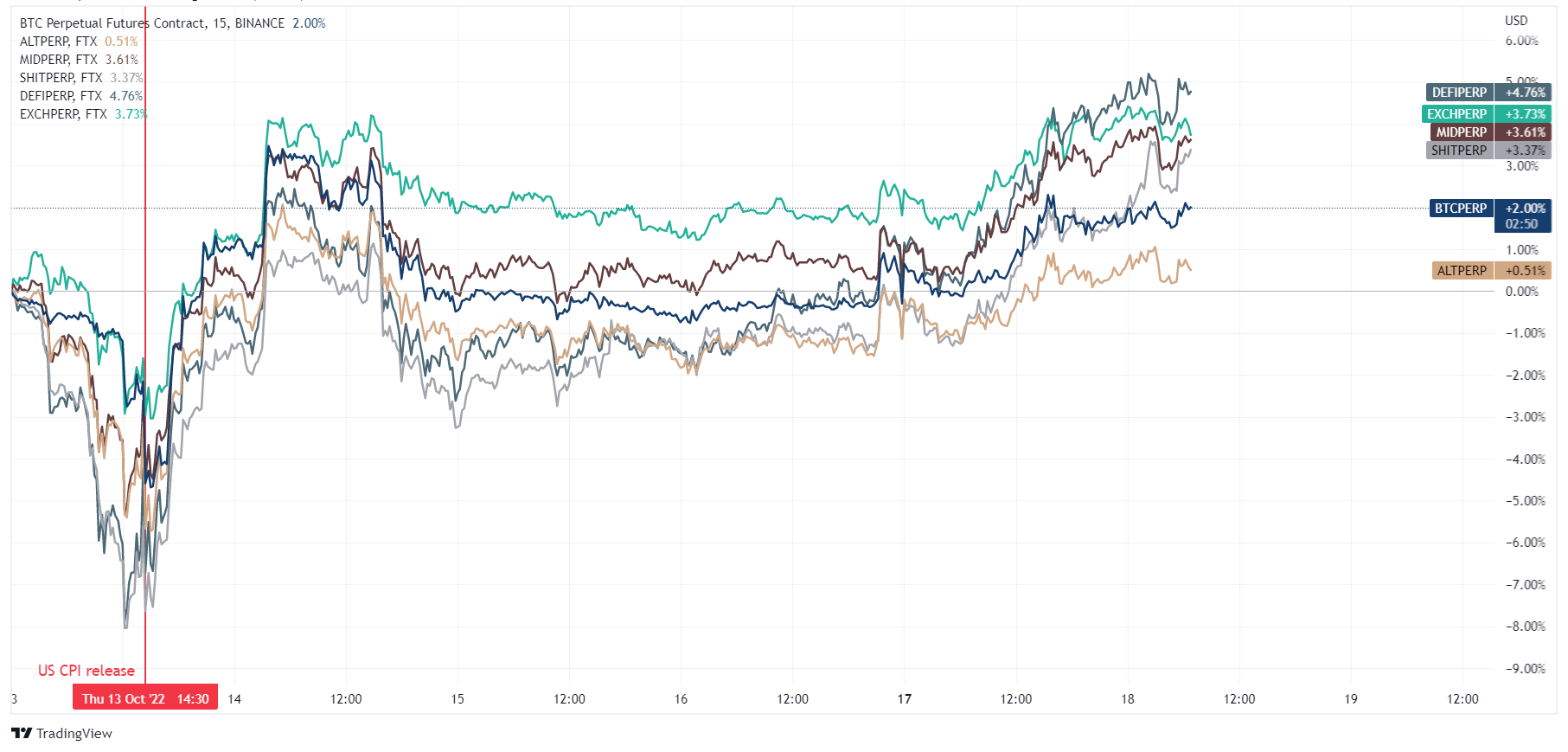Image resolution: width=1568 pixels, height=752 pixels.
Task: Select the DEFIPERP, FTX legend entry
Action: pyautogui.click(x=61, y=96)
